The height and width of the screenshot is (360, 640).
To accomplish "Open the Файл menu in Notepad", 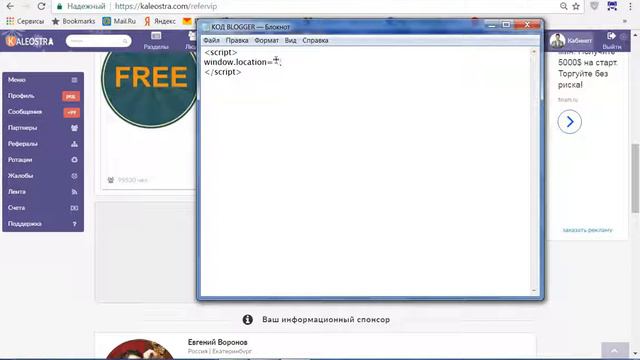I will tap(211, 40).
